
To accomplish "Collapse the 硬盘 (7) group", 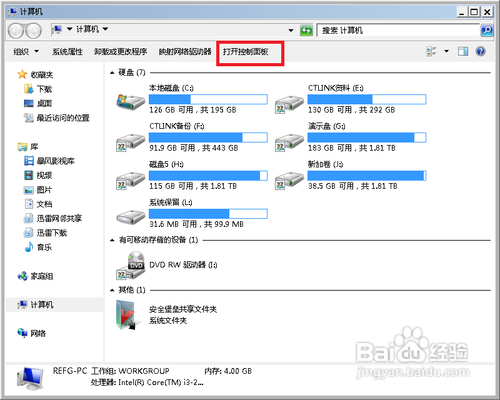I will pyautogui.click(x=112, y=73).
